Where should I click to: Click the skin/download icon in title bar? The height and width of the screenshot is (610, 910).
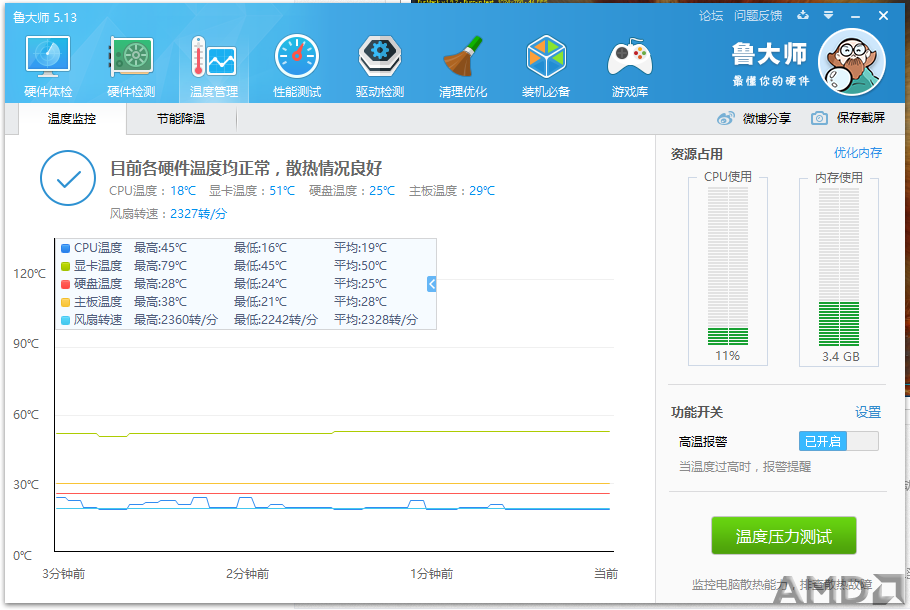pyautogui.click(x=803, y=16)
